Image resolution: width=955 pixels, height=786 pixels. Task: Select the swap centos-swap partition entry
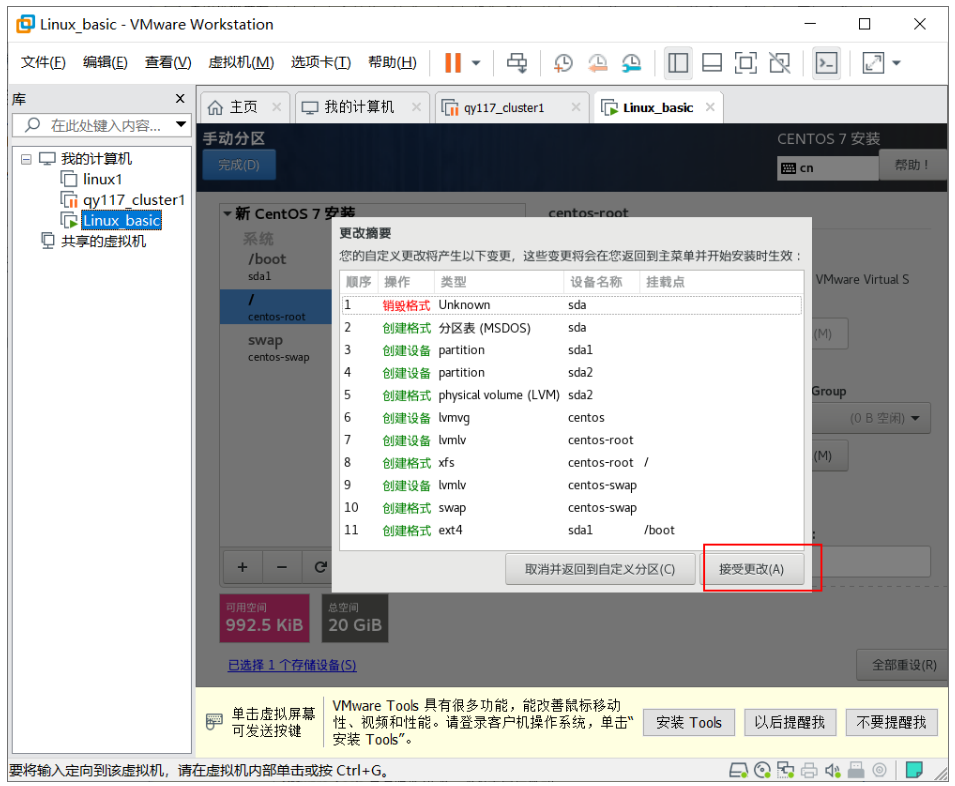coord(276,348)
